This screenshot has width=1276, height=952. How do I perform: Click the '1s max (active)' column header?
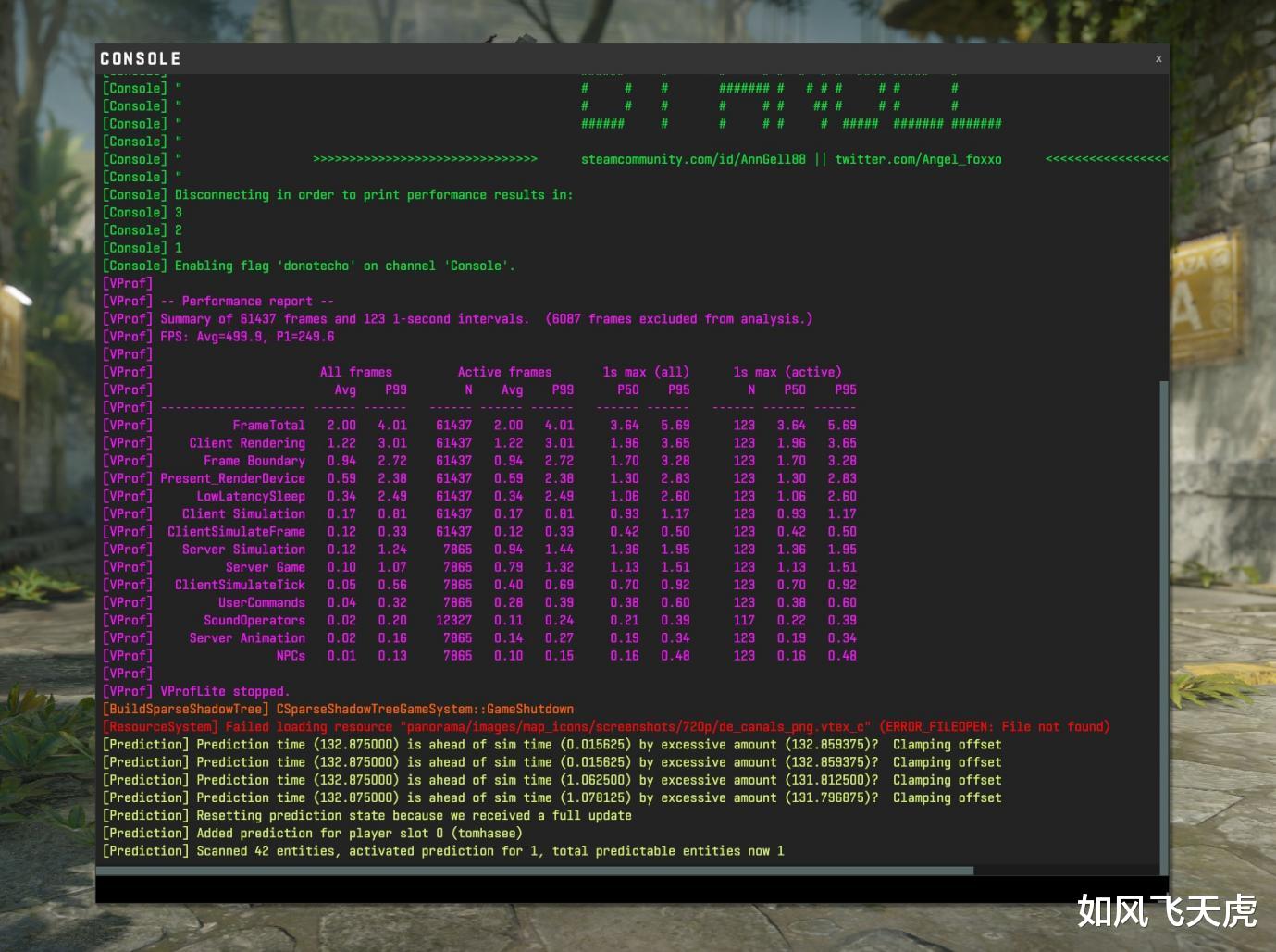pos(787,372)
